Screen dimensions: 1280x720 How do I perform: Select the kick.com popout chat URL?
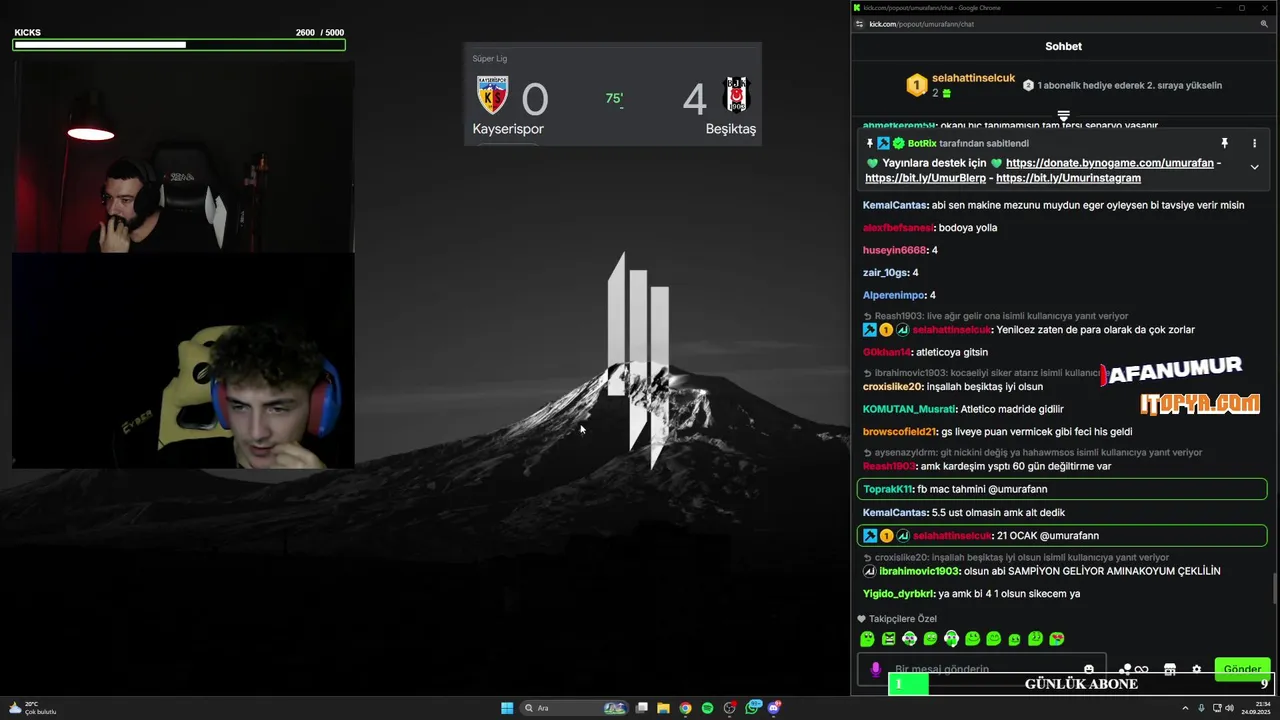[921, 24]
